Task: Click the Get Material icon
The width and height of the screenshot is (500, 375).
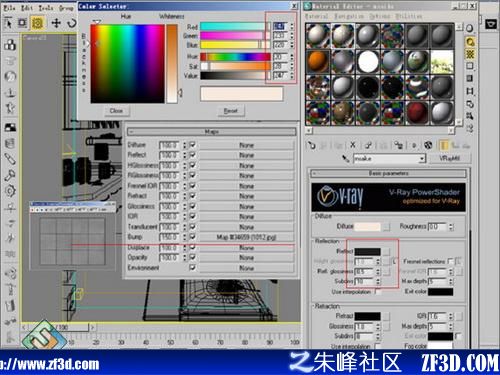Action: tap(311, 145)
